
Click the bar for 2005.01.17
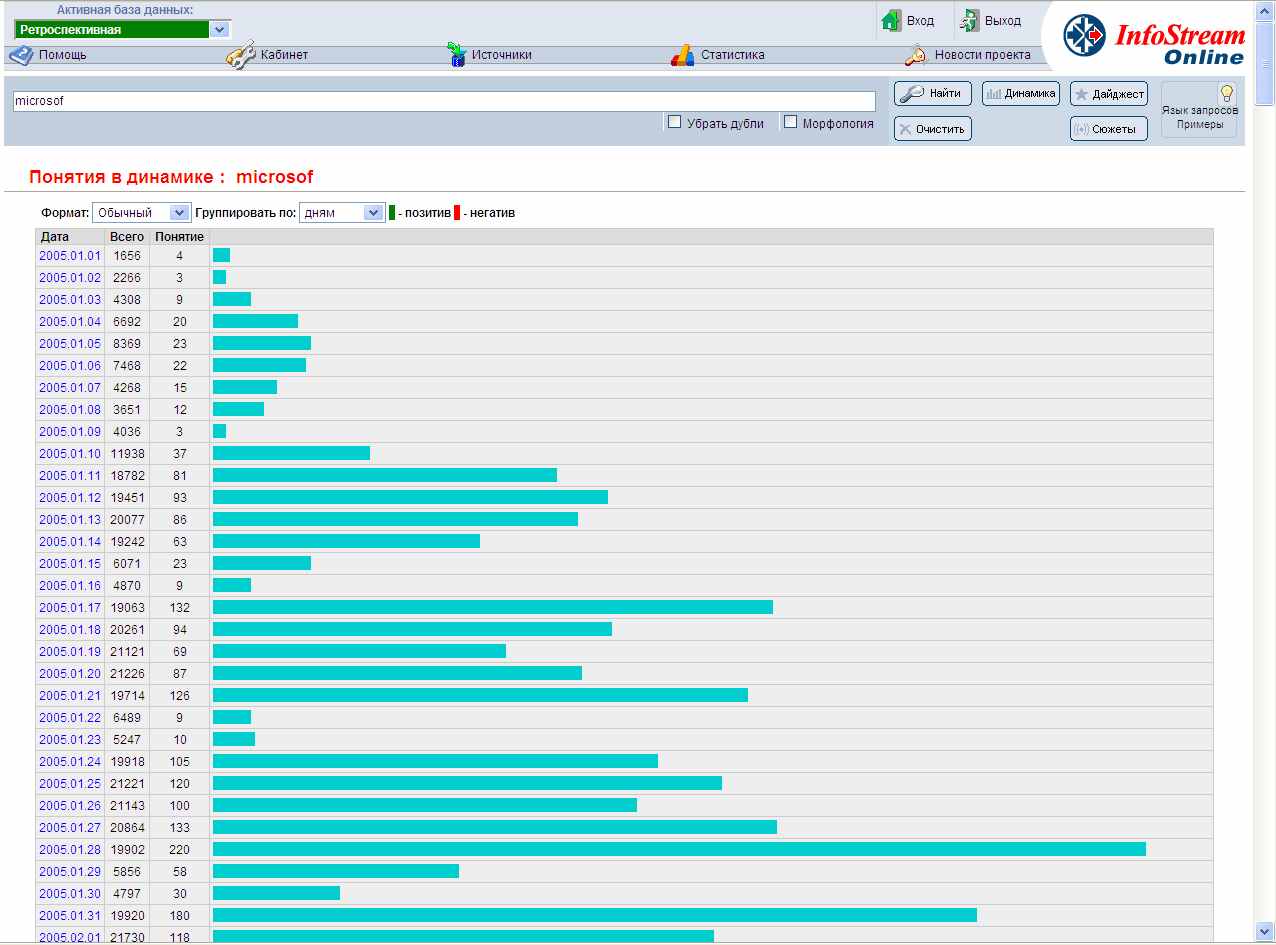pos(493,607)
